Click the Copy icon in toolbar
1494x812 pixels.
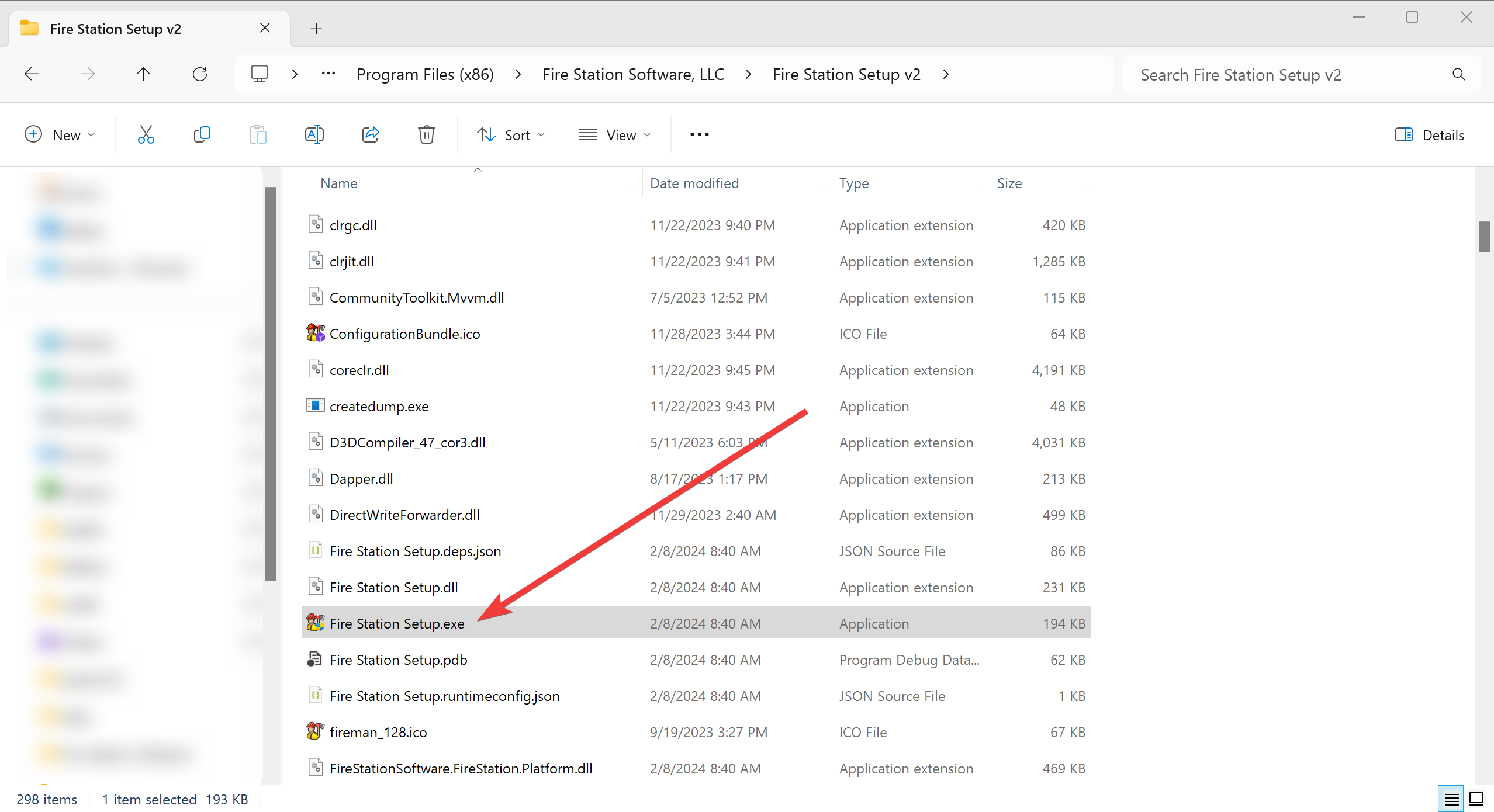click(202, 135)
